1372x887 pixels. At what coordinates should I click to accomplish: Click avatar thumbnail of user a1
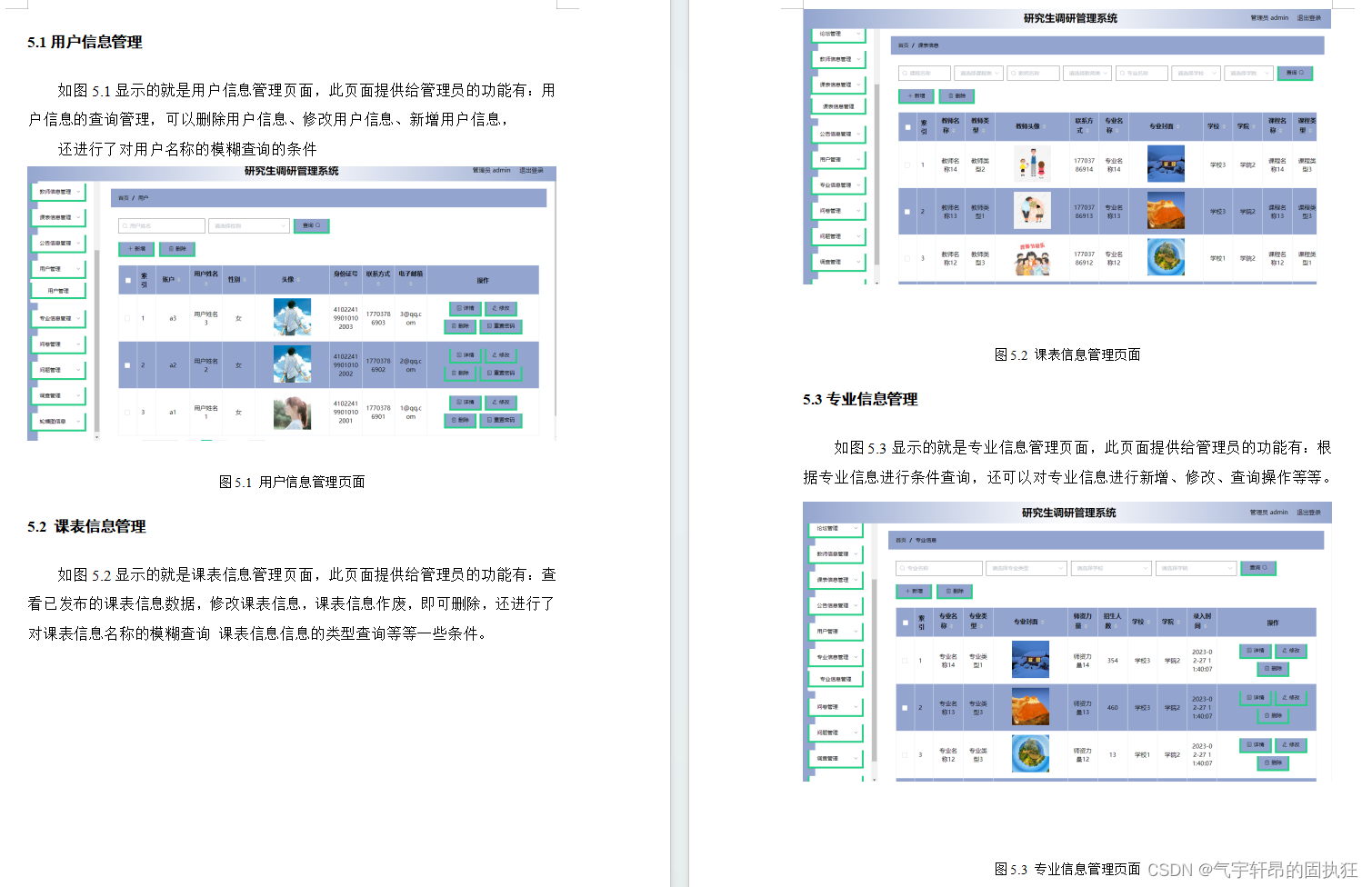pyautogui.click(x=292, y=413)
